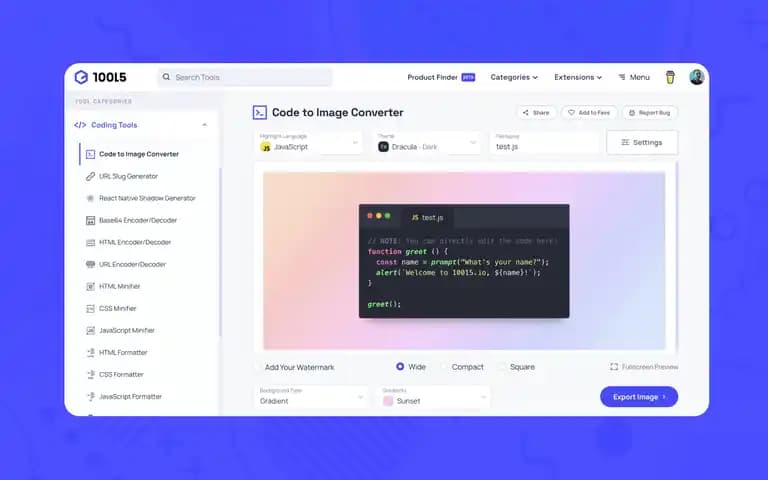
Task: Click the CSS Minifier icon
Action: pyautogui.click(x=91, y=309)
